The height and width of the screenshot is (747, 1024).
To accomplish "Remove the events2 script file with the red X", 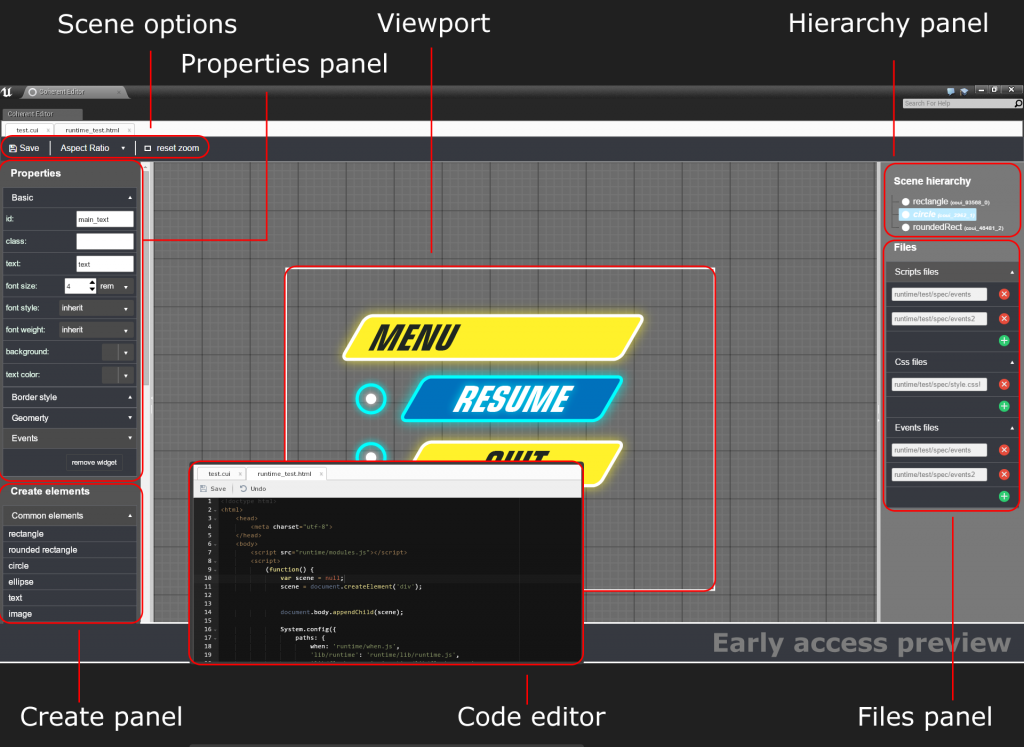I will coord(1004,319).
